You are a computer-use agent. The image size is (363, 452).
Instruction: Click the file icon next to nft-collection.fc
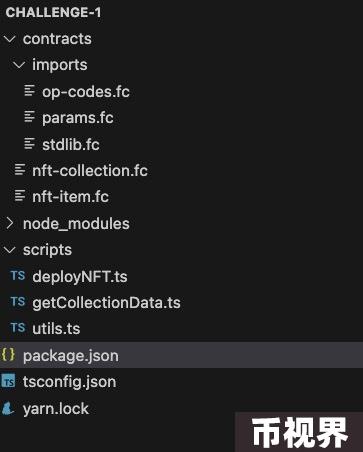click(x=20, y=170)
